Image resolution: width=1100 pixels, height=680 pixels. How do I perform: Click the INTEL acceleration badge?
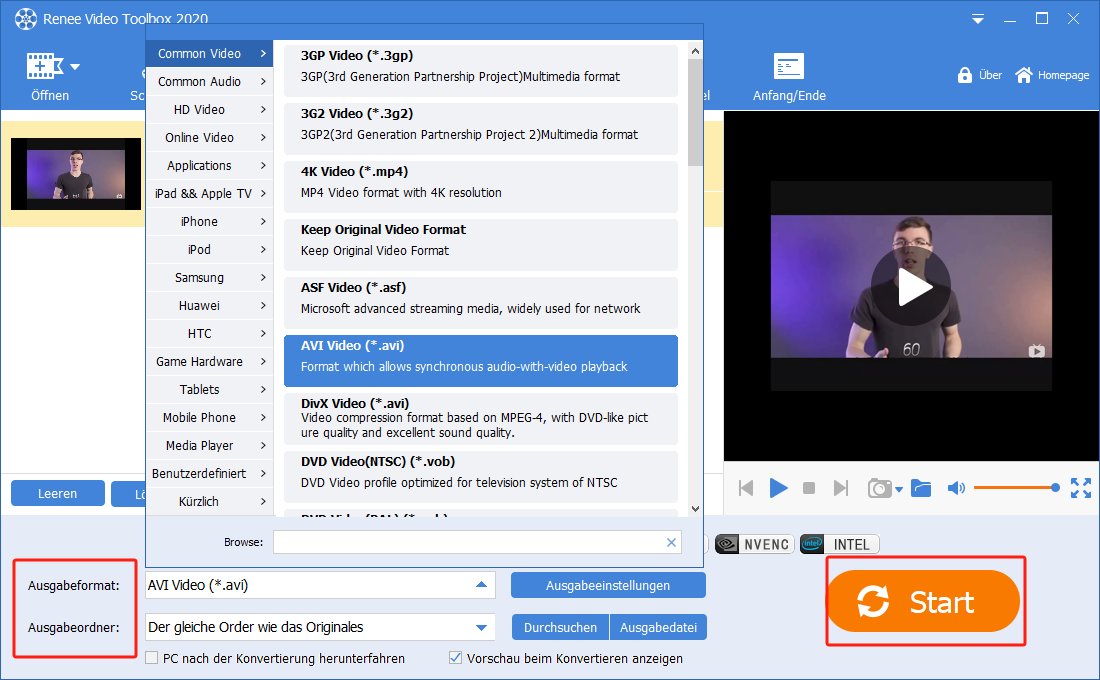click(839, 544)
